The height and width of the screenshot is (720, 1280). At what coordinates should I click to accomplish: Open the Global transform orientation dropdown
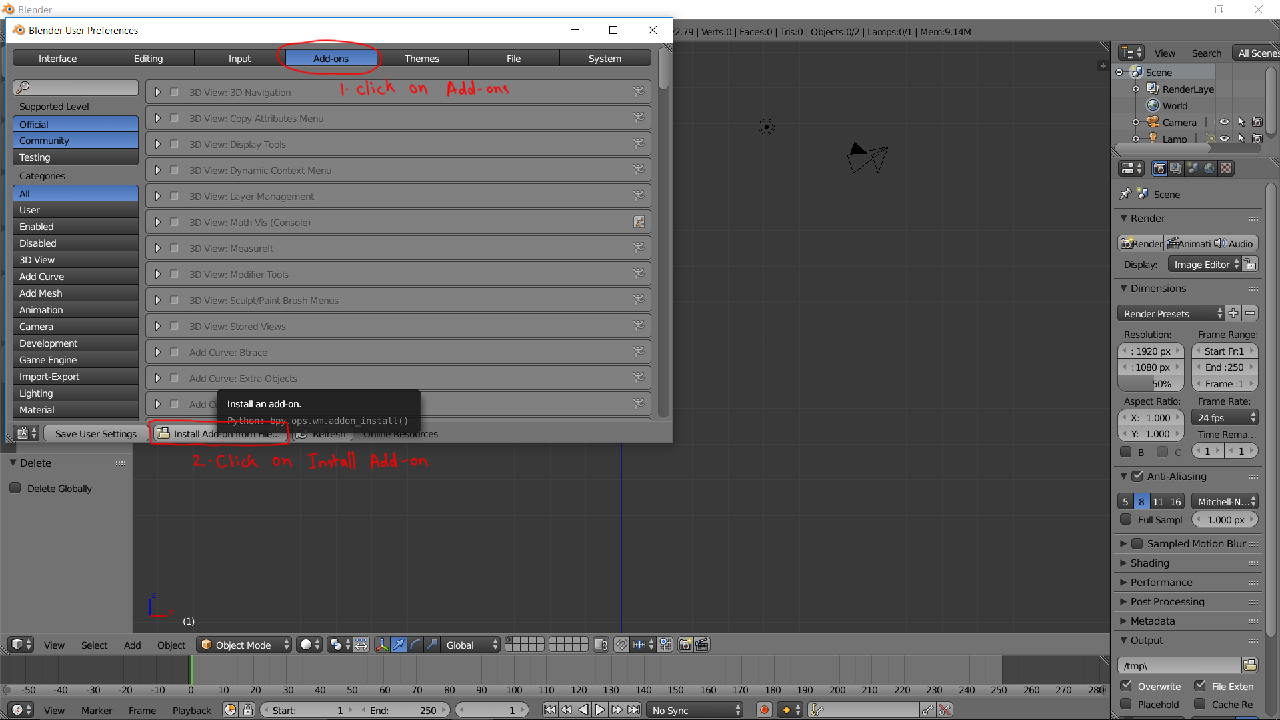470,645
